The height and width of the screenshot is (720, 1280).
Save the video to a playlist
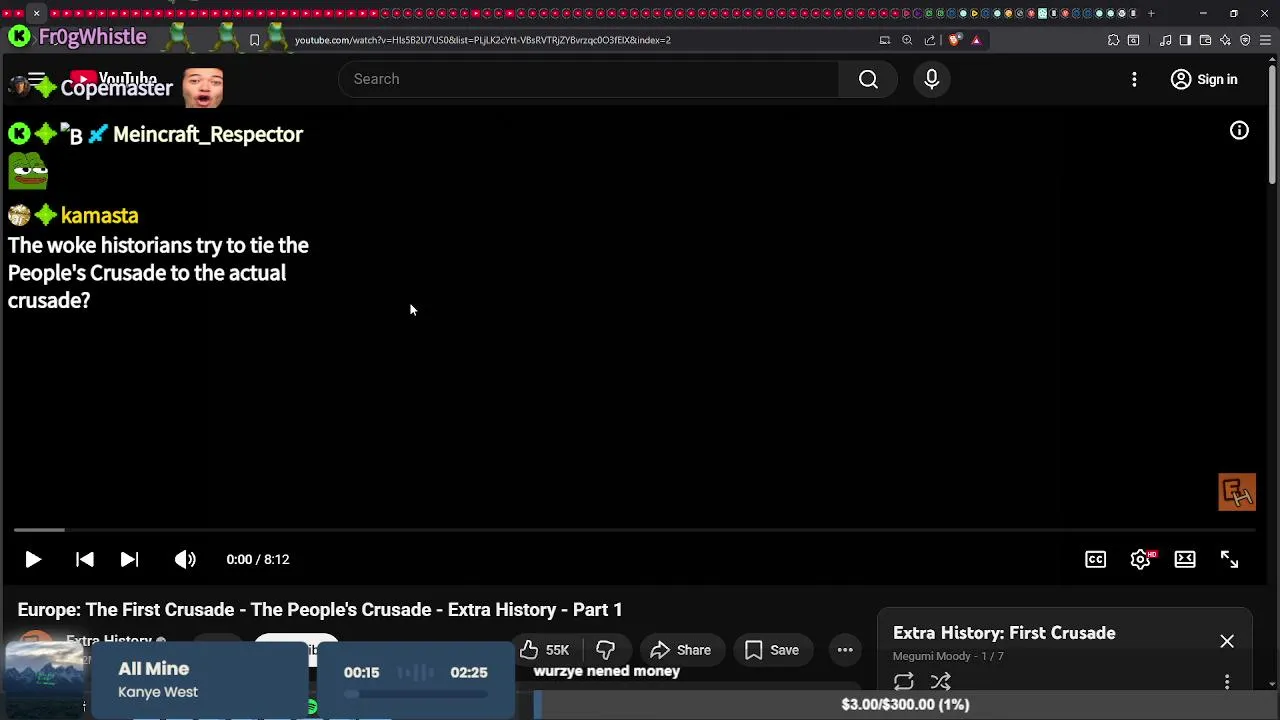[771, 650]
